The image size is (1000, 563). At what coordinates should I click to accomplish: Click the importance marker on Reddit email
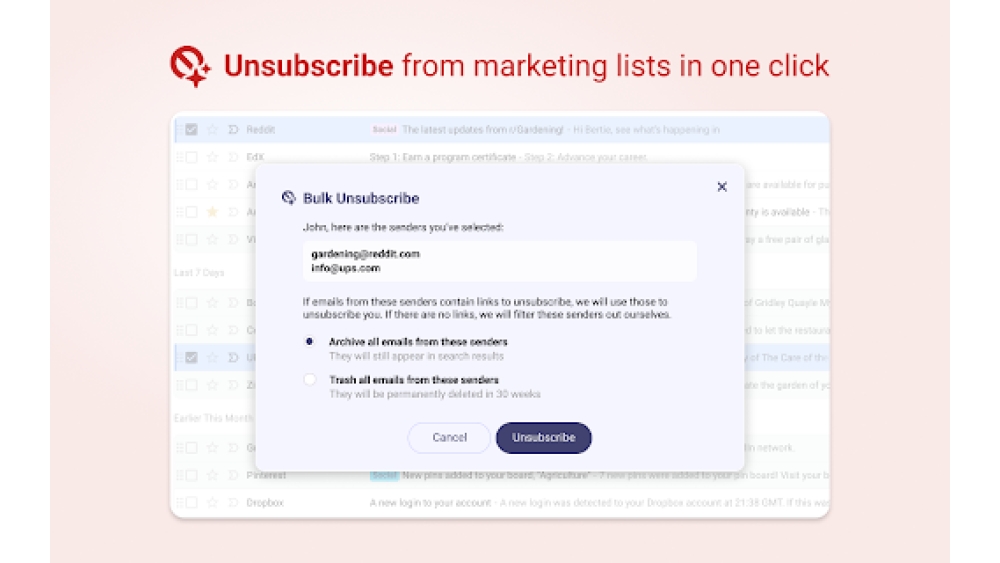pos(233,130)
